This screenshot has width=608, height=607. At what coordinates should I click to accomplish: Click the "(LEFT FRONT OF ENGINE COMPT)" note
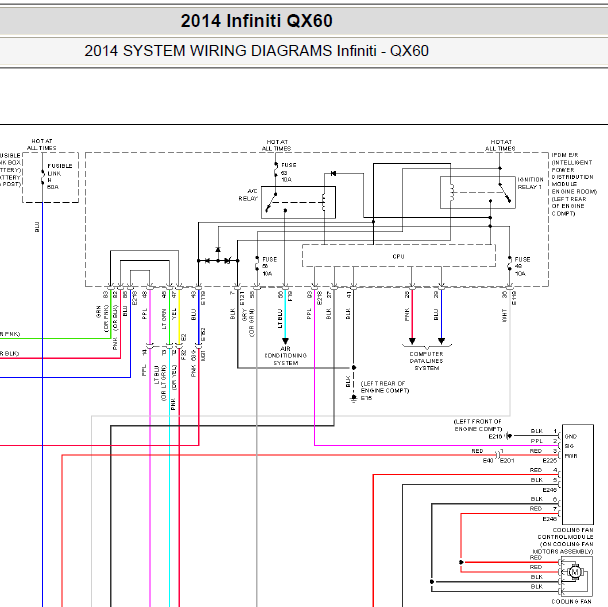(x=478, y=425)
